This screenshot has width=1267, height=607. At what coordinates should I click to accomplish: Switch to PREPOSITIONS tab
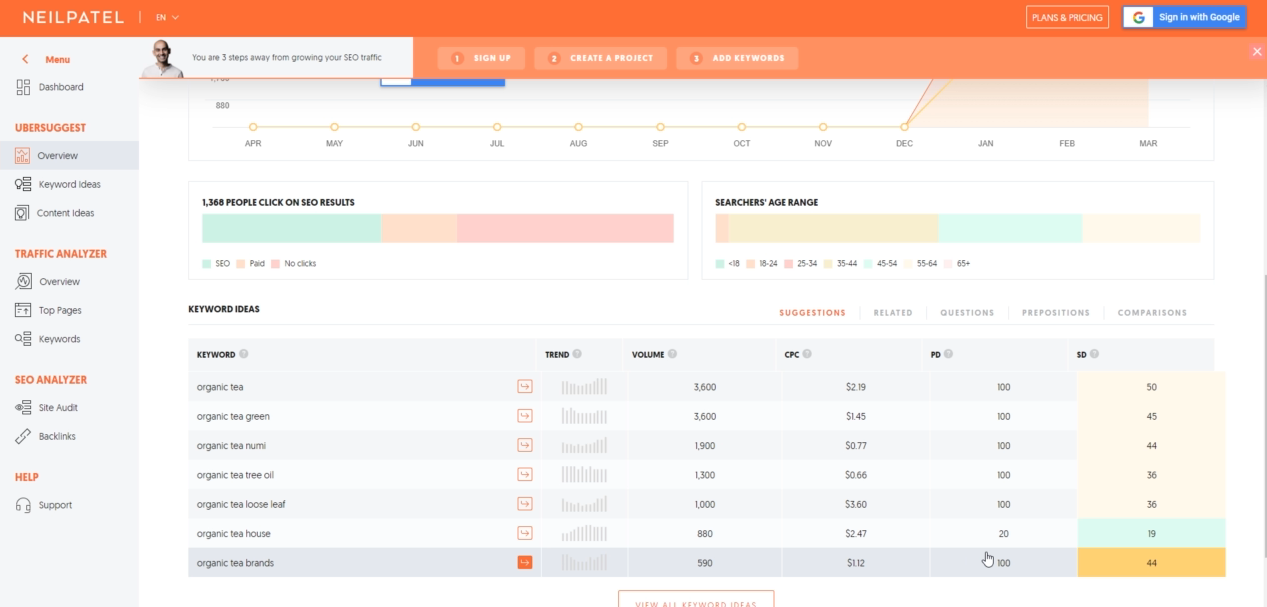pyautogui.click(x=1056, y=313)
